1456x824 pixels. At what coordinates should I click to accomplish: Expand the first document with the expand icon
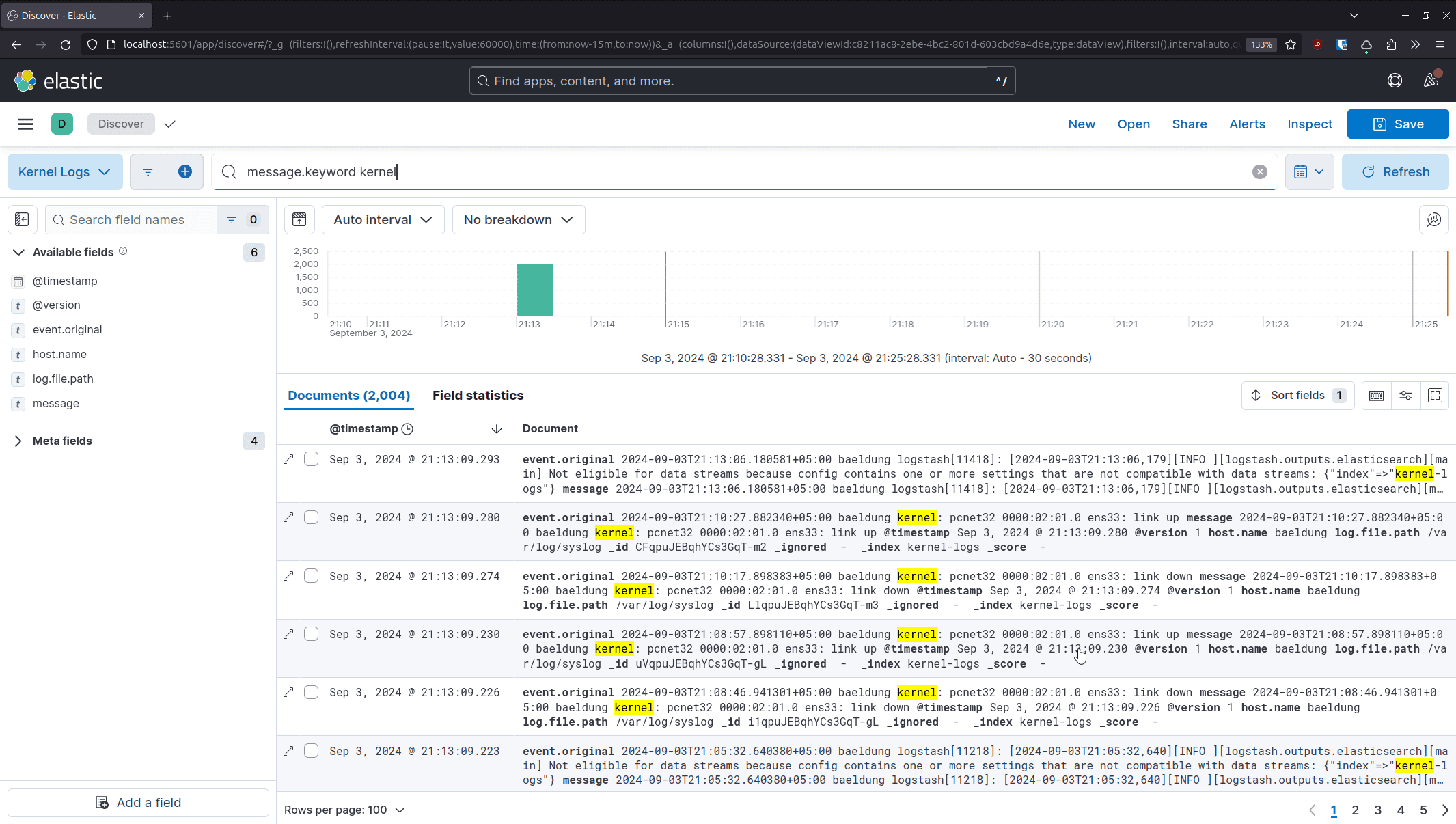[x=288, y=458]
